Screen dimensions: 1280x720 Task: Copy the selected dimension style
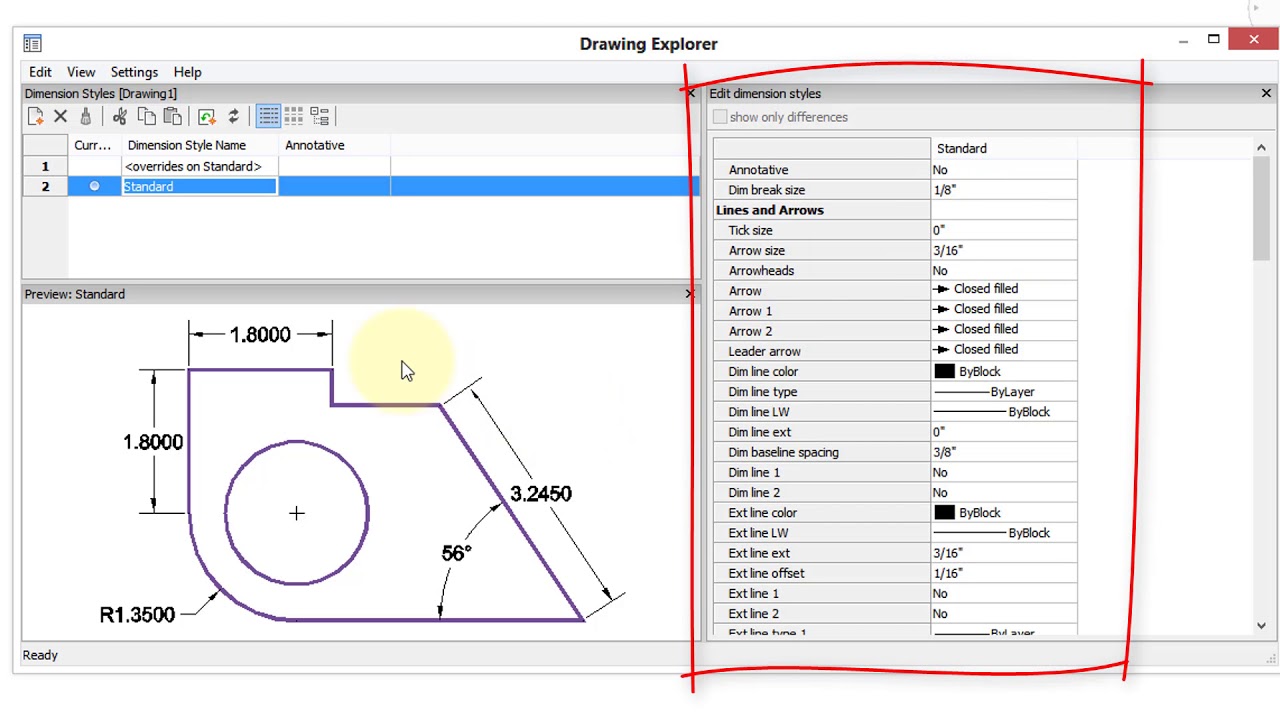146,117
